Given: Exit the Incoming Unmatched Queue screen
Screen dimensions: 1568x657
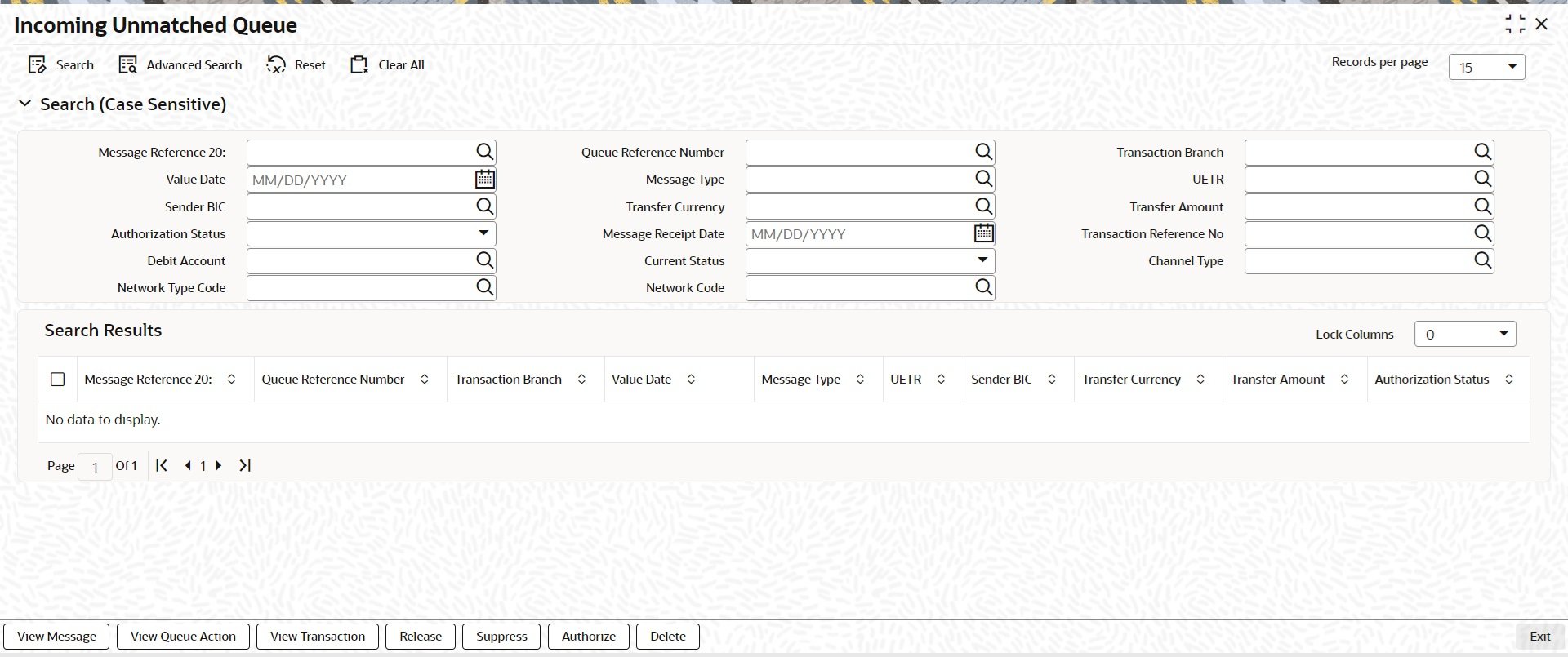Looking at the screenshot, I should coord(1539,637).
